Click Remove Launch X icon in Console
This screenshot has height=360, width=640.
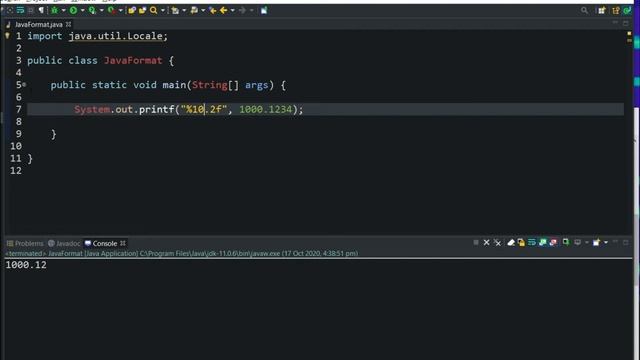(487, 242)
